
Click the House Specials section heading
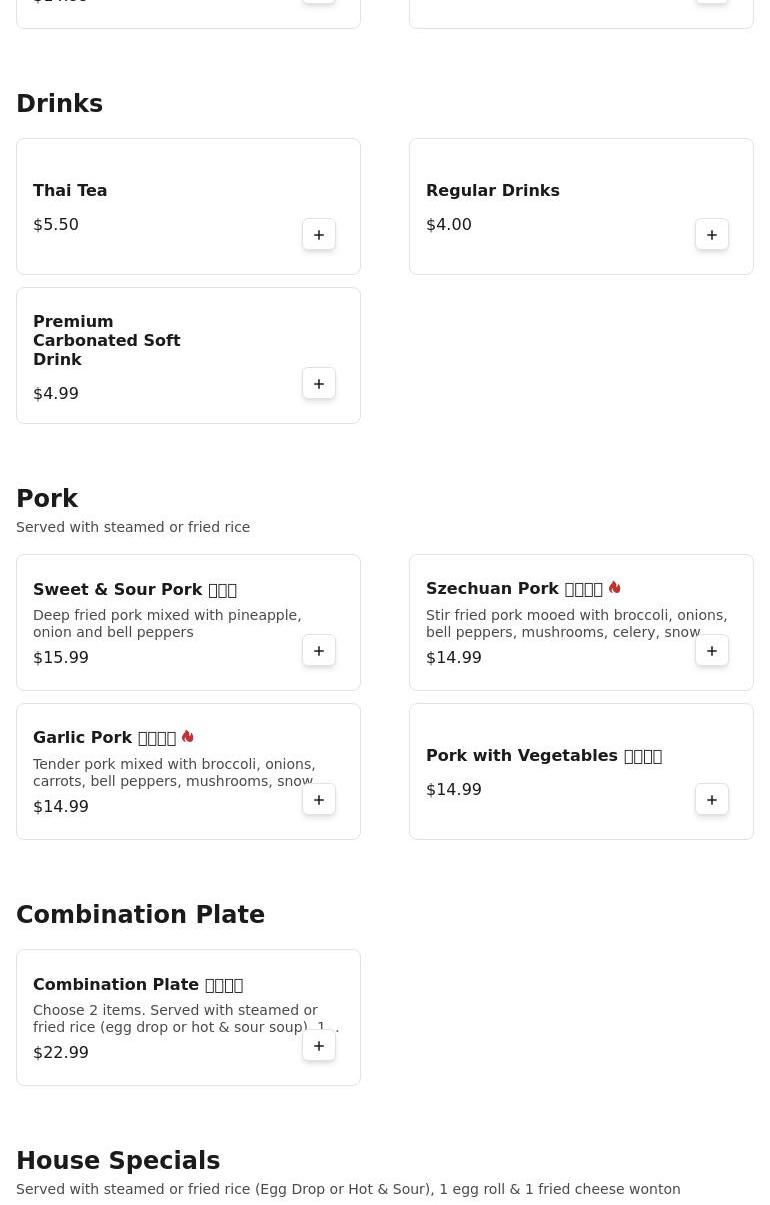118,1161
